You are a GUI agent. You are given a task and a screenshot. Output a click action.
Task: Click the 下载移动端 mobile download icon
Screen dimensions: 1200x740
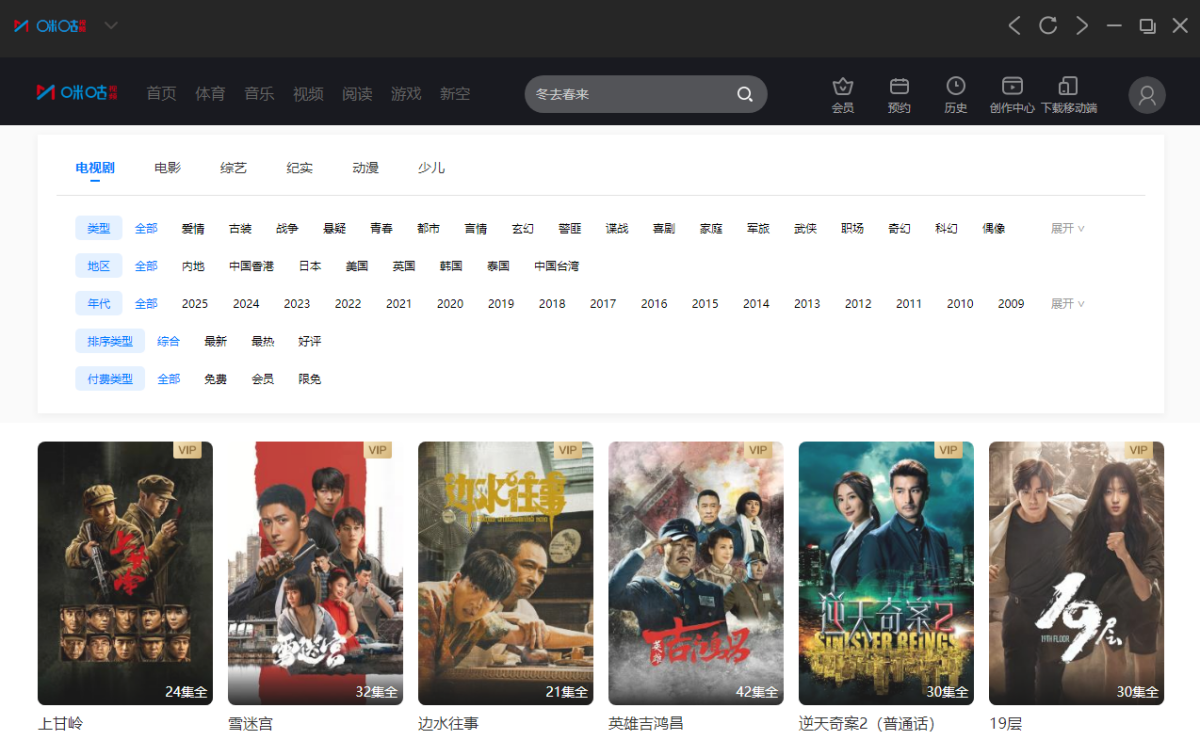[1068, 87]
